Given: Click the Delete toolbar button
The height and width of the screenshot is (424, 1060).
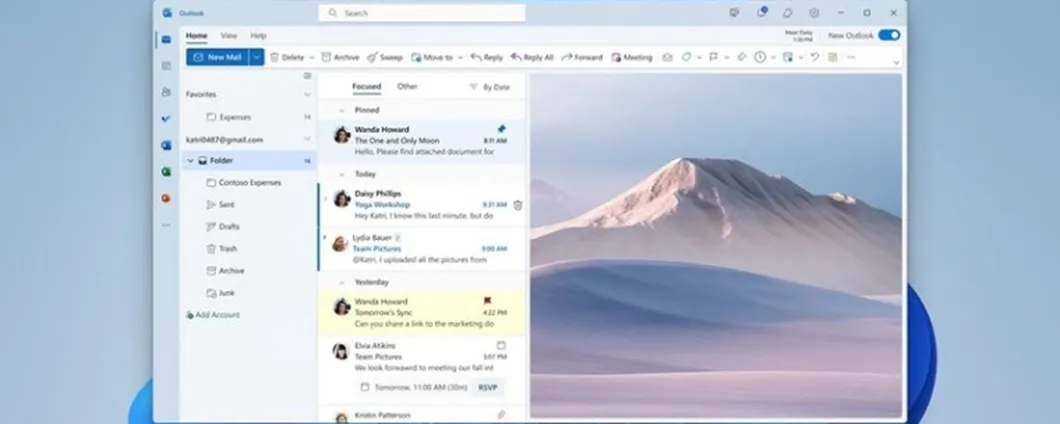Looking at the screenshot, I should [287, 57].
